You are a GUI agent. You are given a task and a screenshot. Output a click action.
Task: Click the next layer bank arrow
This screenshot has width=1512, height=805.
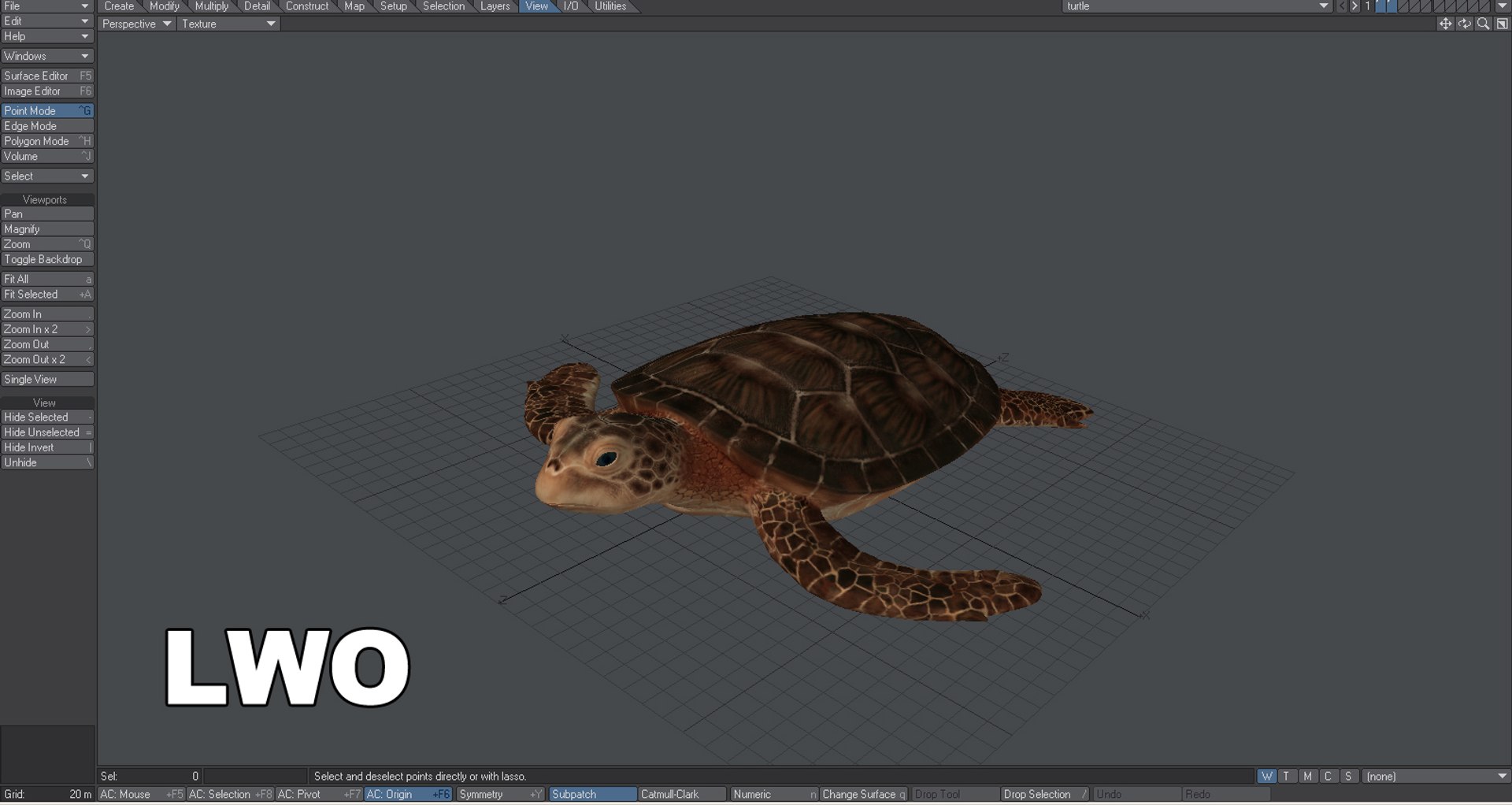[1354, 6]
